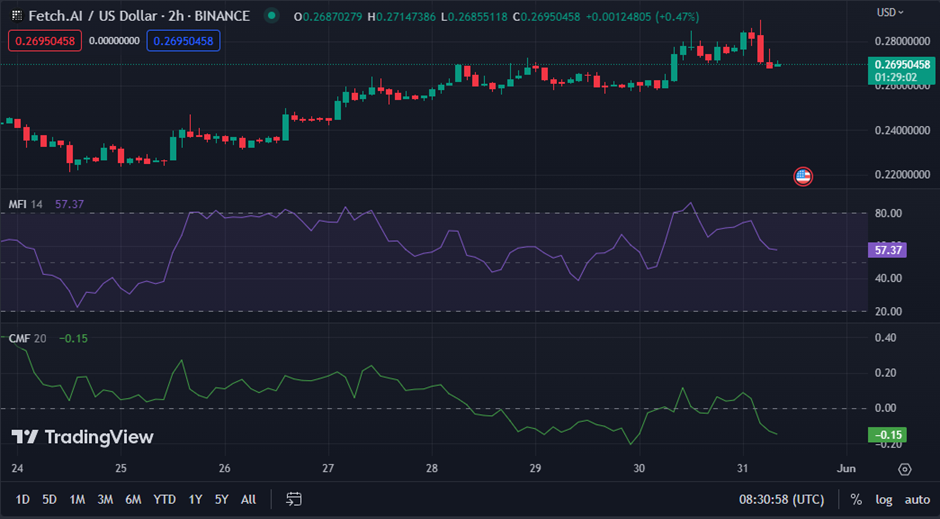Click the 0.22000000 price axis label
This screenshot has width=940, height=519.
pyautogui.click(x=902, y=175)
